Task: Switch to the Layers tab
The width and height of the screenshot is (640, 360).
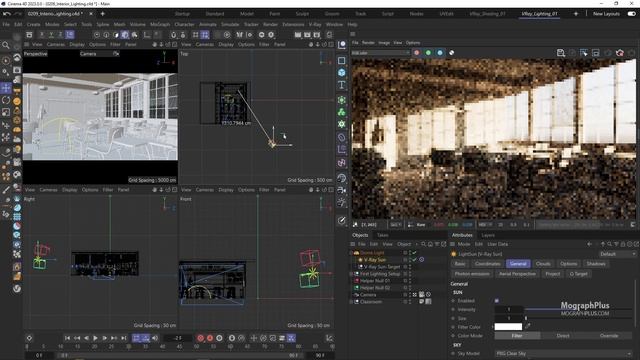Action: click(x=488, y=235)
